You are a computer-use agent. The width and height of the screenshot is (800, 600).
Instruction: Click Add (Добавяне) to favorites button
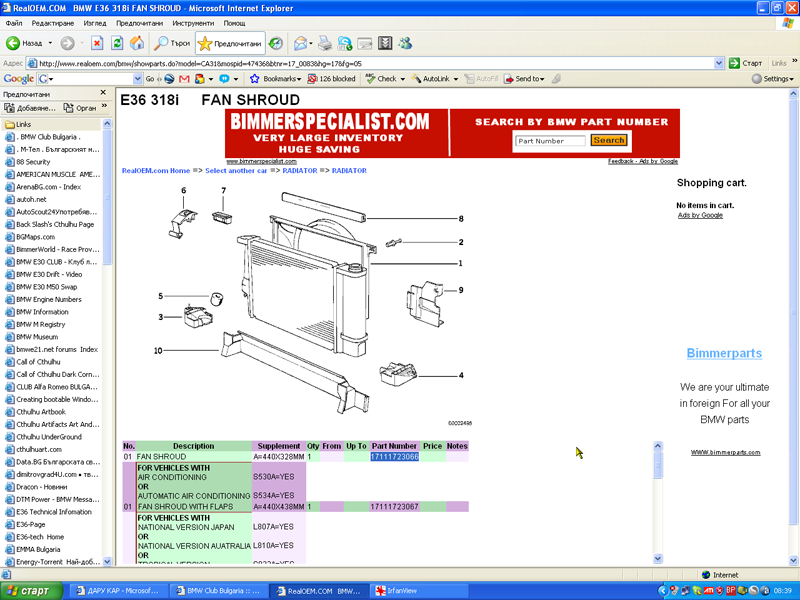[x=30, y=108]
